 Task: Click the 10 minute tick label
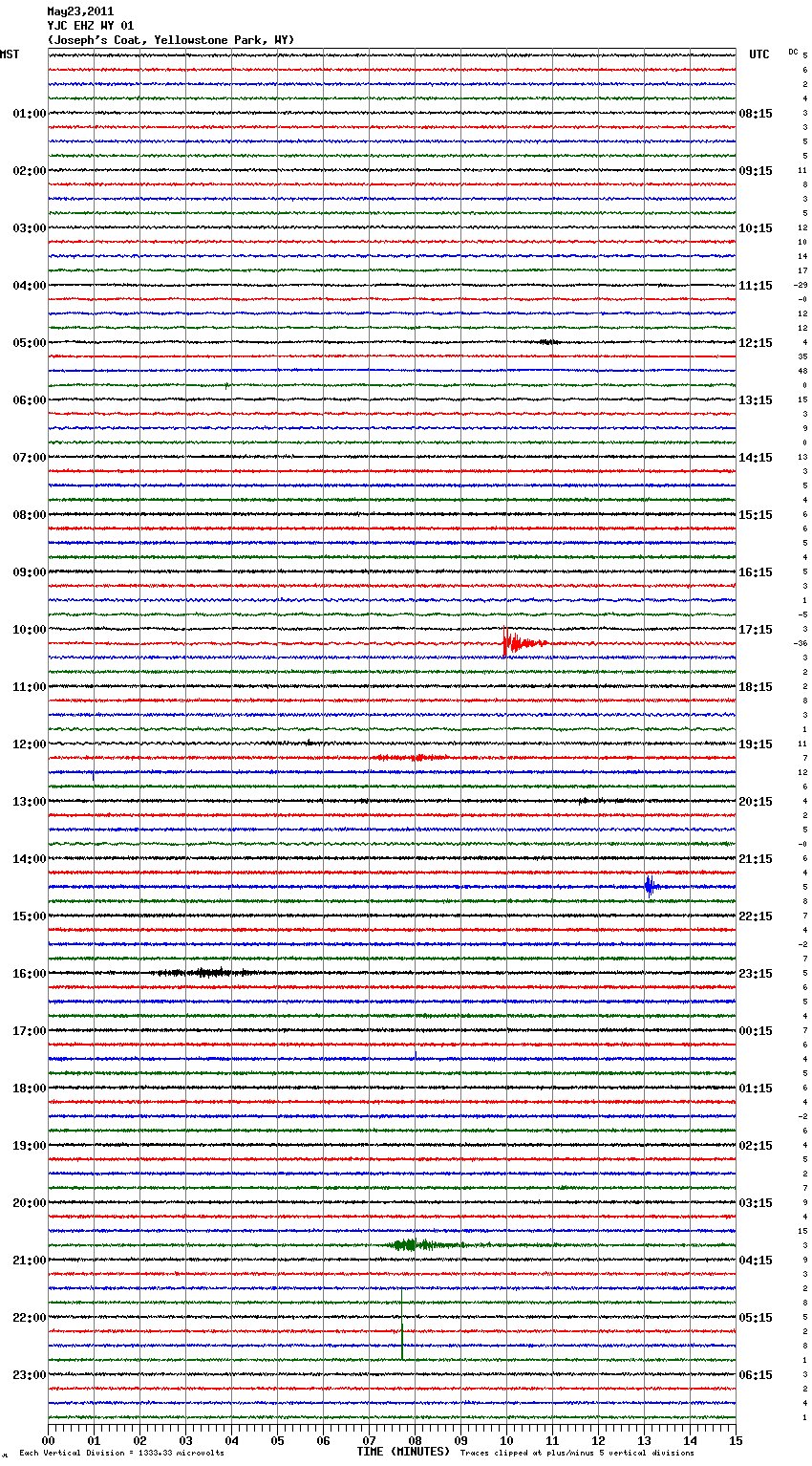tap(506, 1440)
